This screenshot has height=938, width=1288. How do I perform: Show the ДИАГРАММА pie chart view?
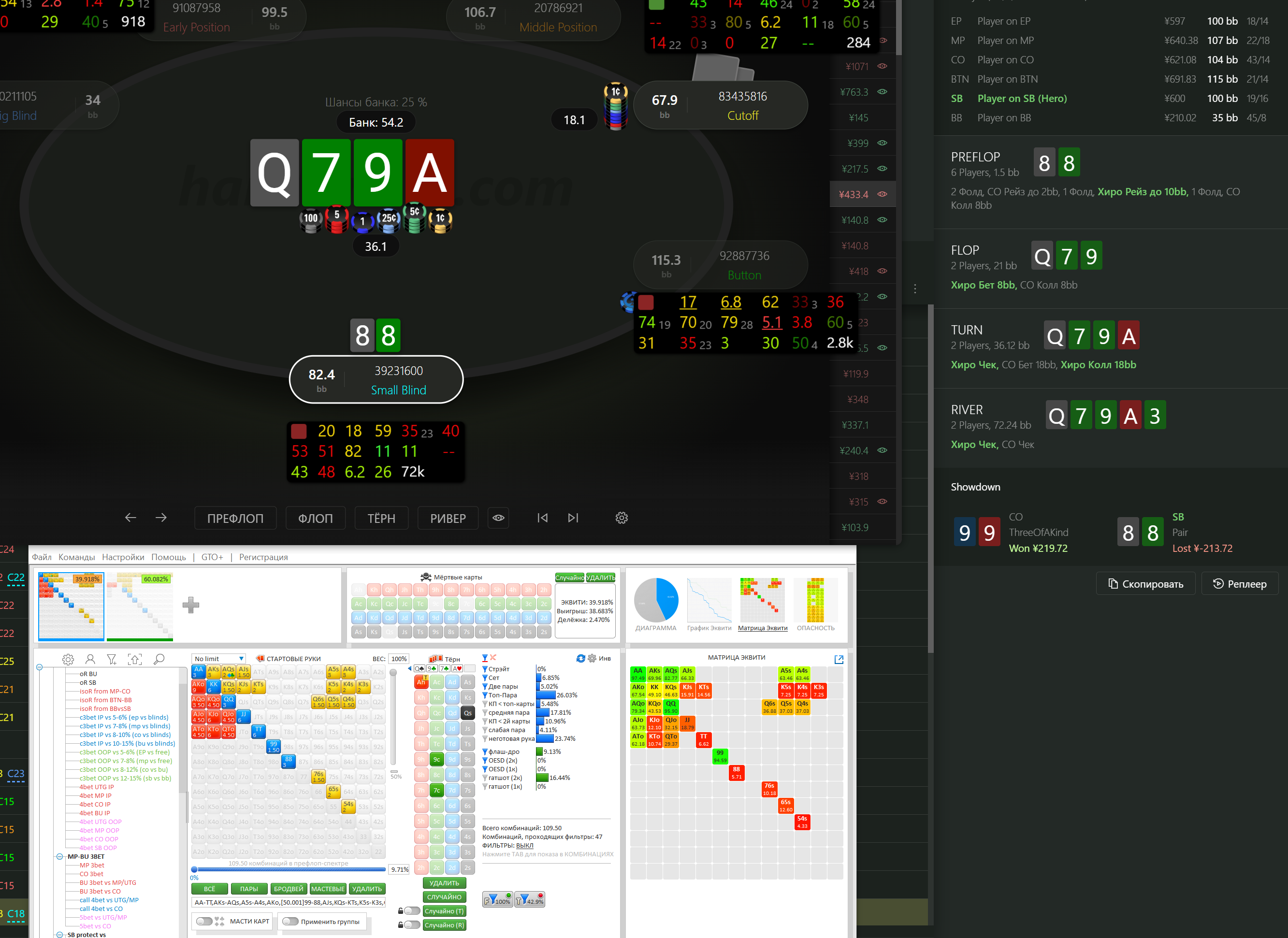click(656, 604)
